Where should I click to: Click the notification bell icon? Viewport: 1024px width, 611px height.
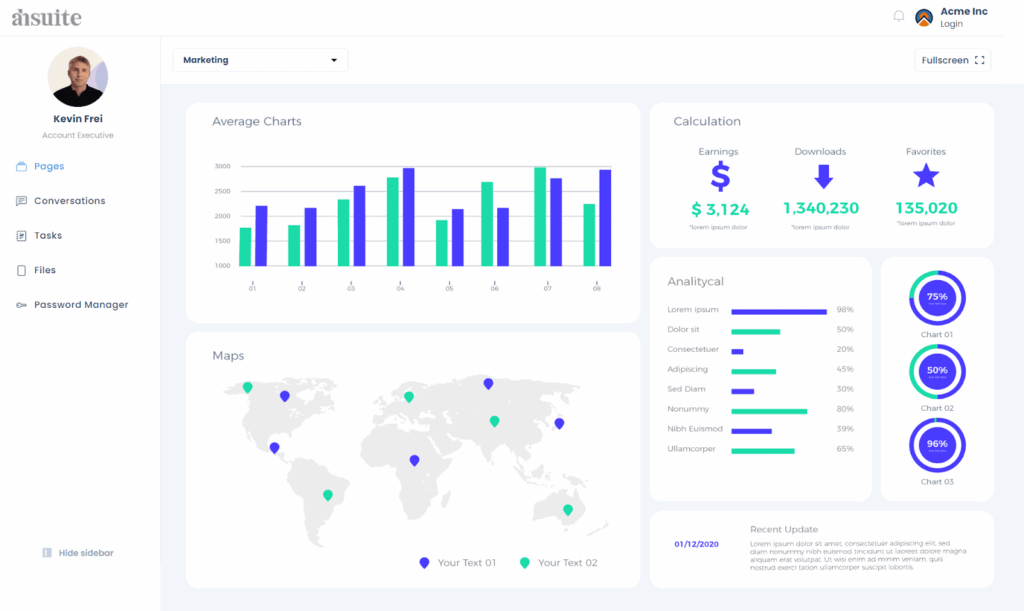[x=898, y=17]
